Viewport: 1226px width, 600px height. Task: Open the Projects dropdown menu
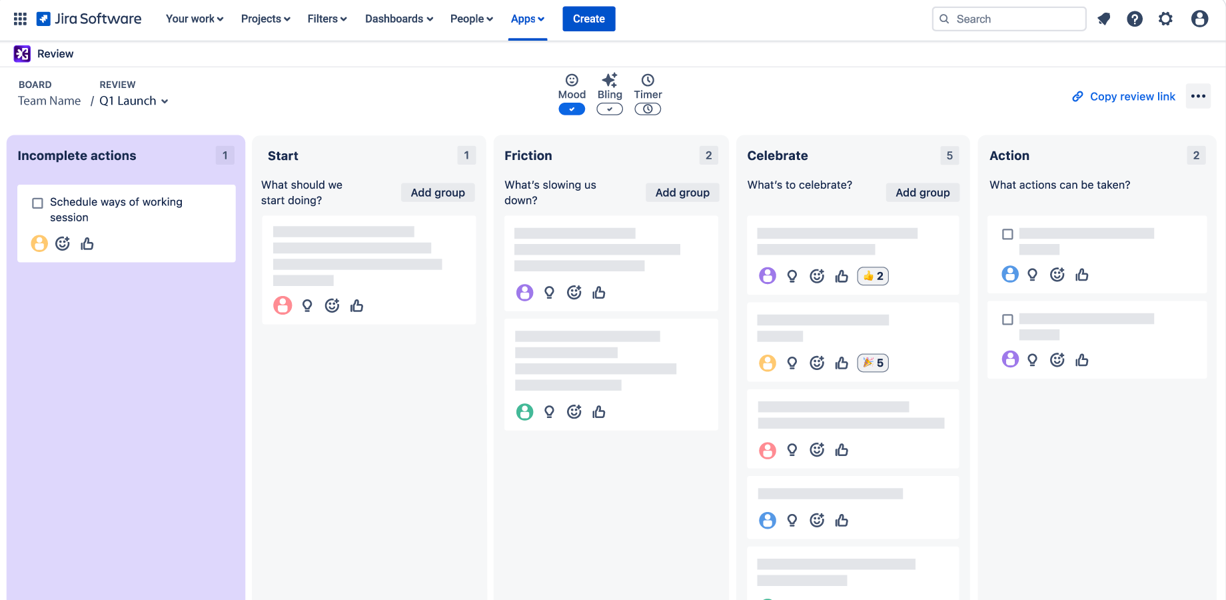(x=265, y=19)
